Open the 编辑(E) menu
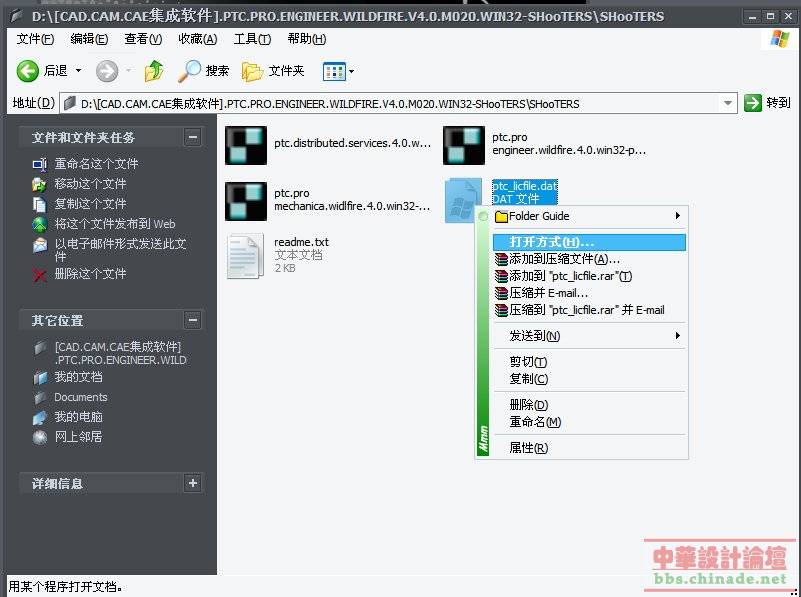The width and height of the screenshot is (801, 597). coord(89,39)
